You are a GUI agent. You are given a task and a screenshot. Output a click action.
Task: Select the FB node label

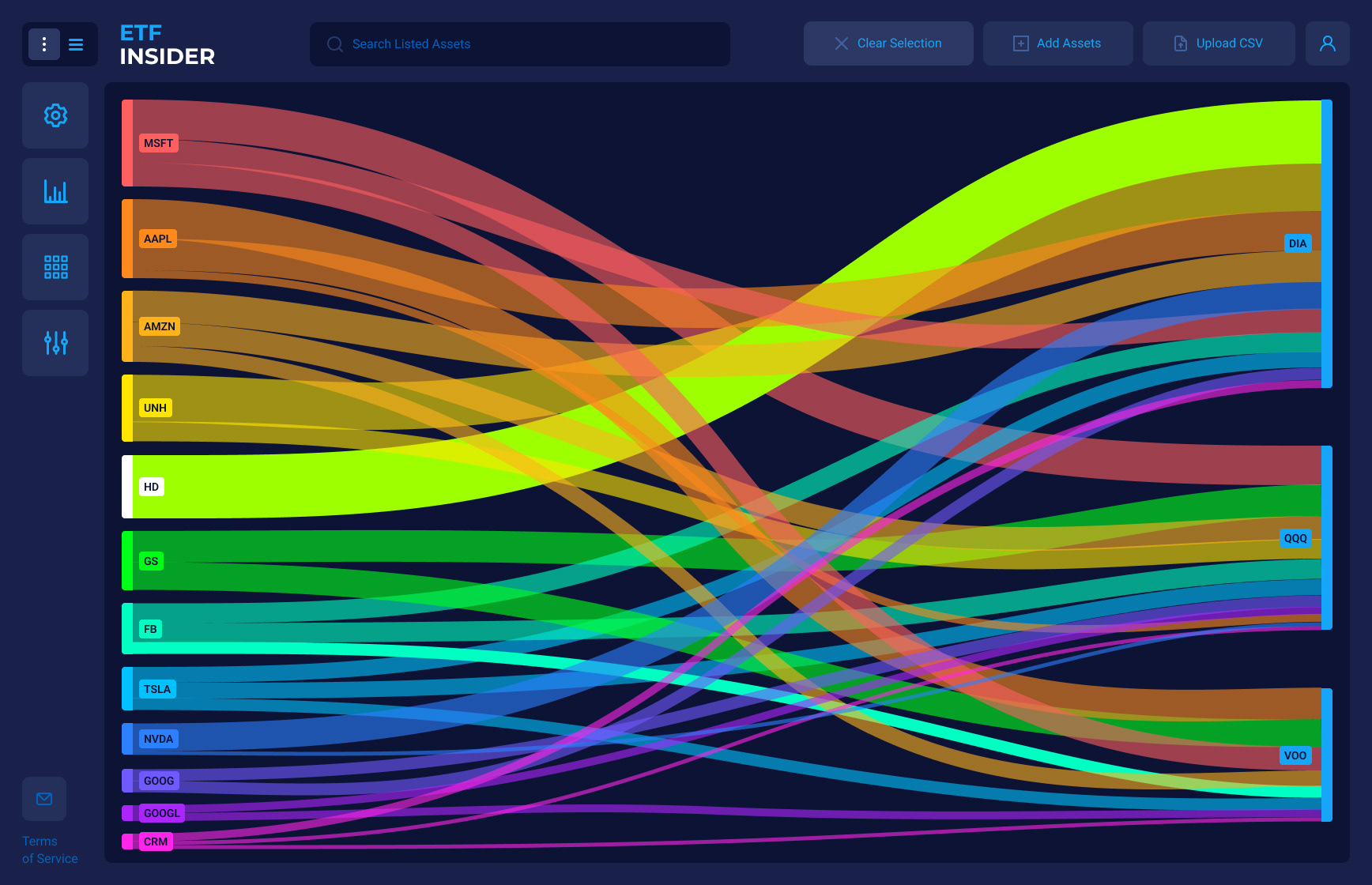coord(150,629)
